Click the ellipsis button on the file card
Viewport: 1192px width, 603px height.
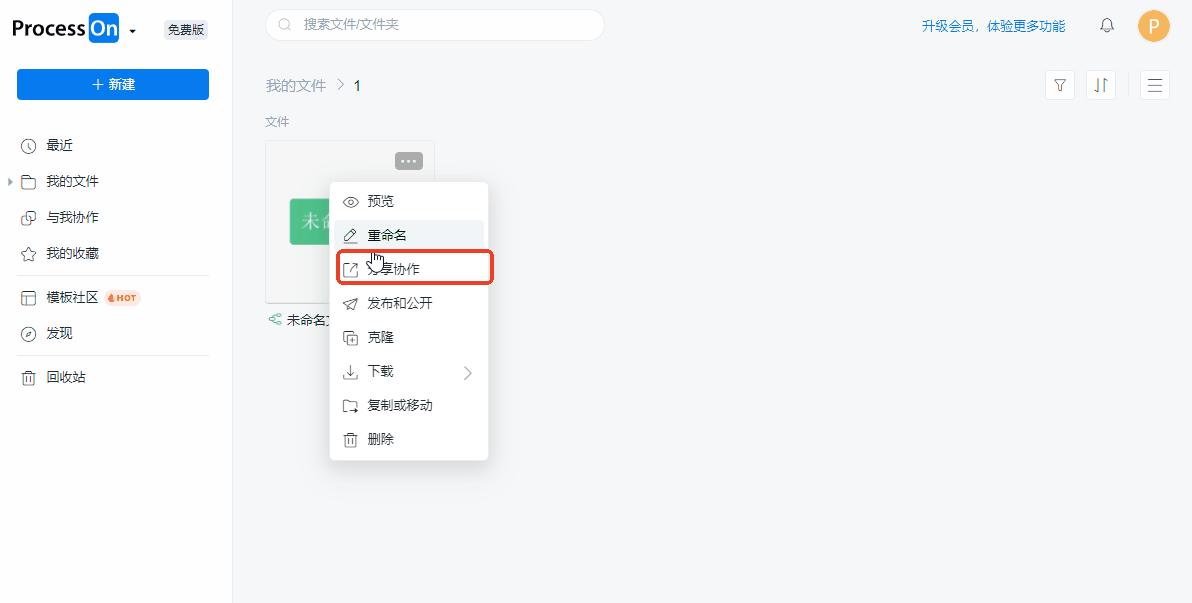408,161
